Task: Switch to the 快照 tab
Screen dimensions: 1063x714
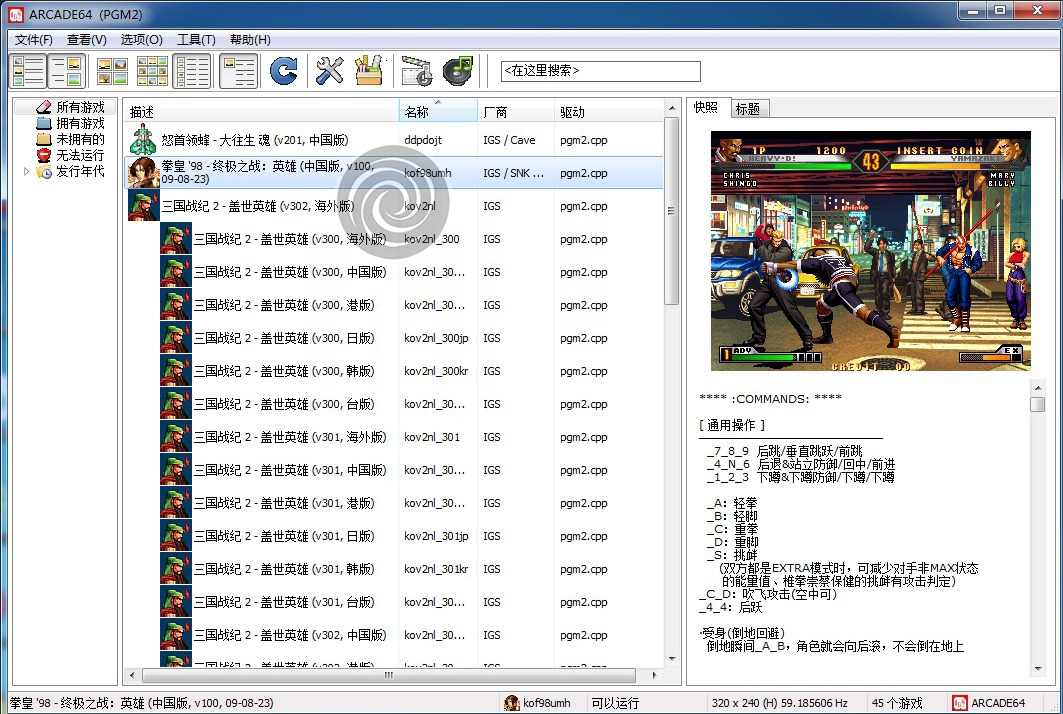Action: coord(706,108)
